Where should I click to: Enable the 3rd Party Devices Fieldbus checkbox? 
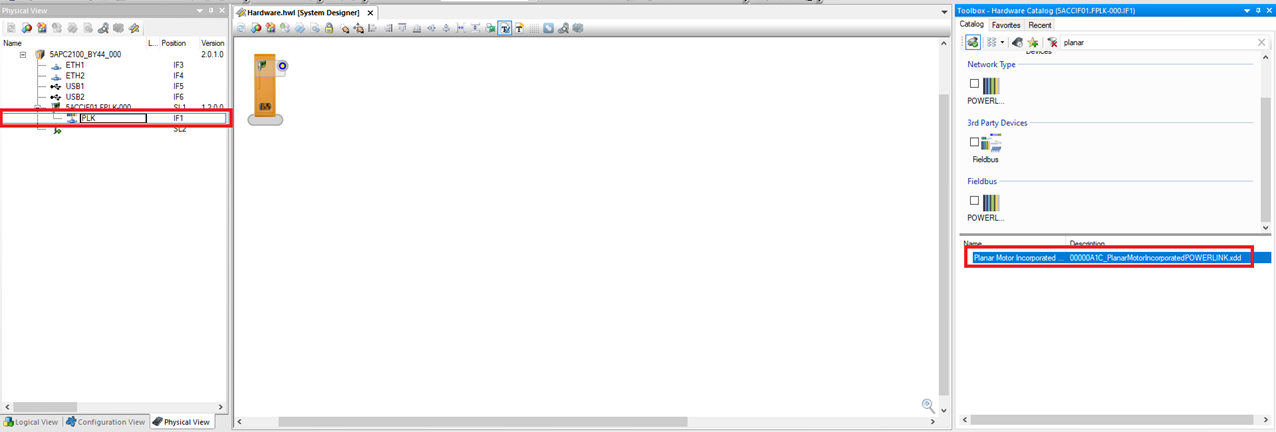tap(974, 142)
